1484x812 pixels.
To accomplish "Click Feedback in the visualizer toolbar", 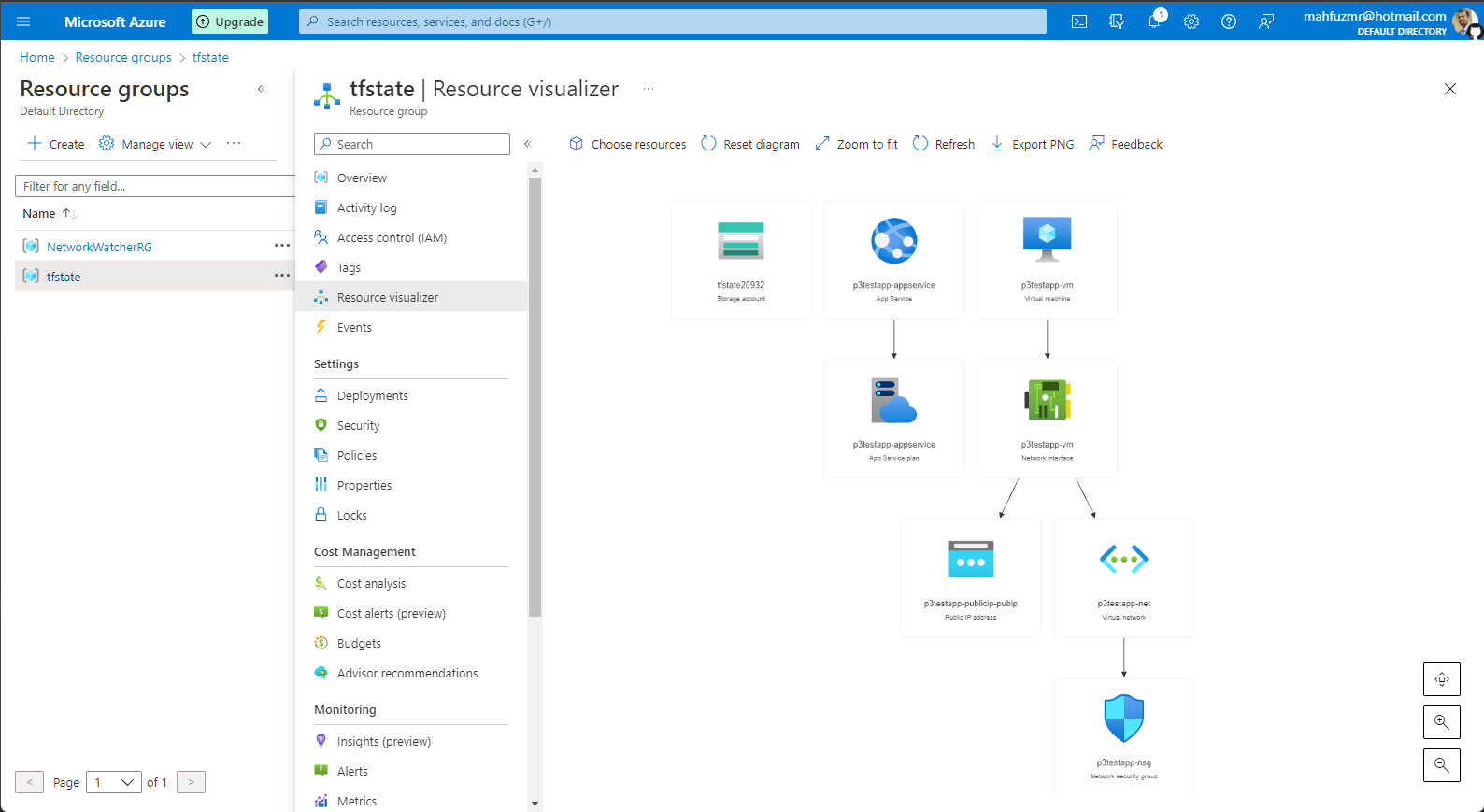I will (x=1126, y=144).
